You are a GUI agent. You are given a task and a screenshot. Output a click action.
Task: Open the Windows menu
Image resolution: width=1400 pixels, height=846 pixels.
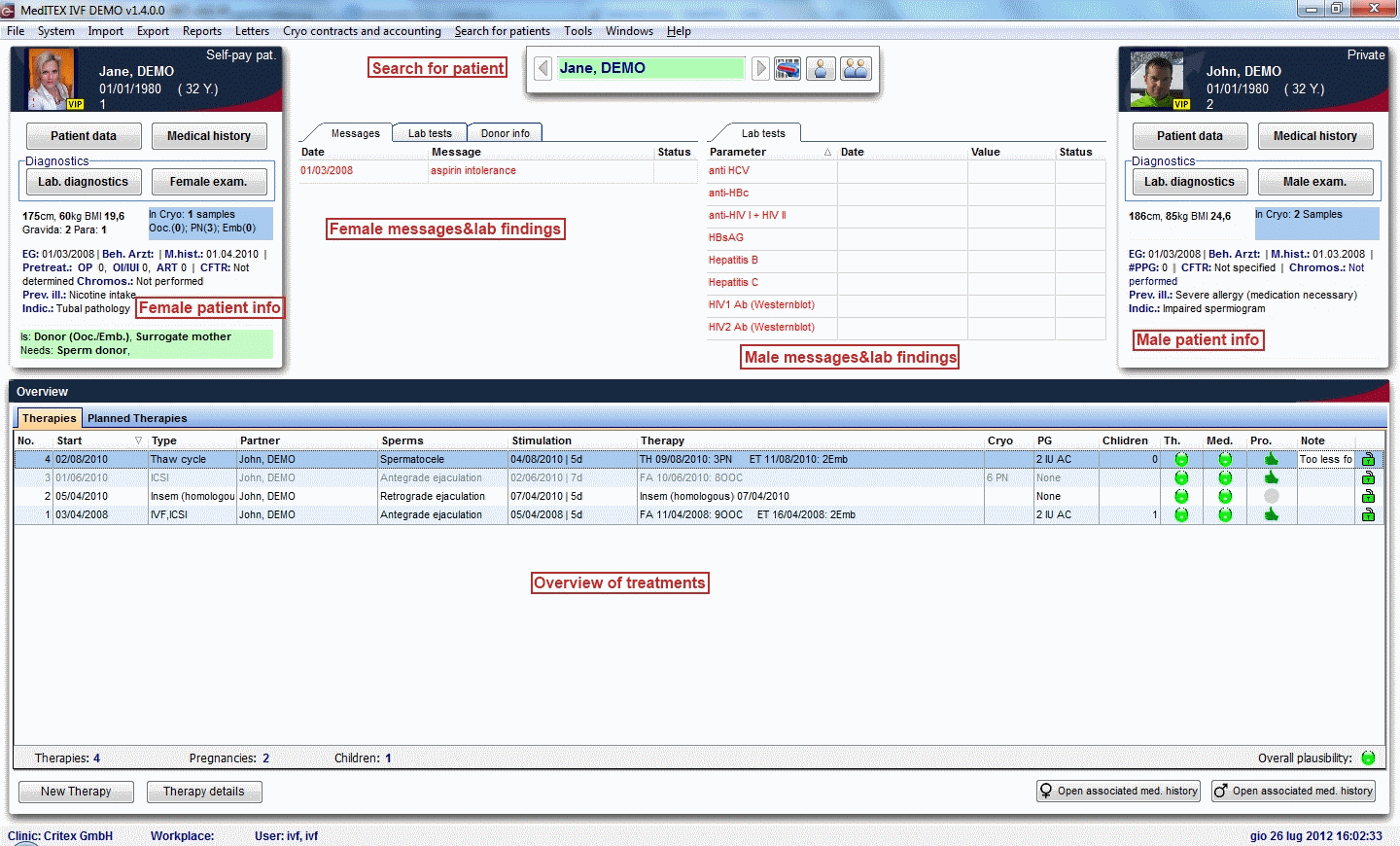tap(629, 31)
